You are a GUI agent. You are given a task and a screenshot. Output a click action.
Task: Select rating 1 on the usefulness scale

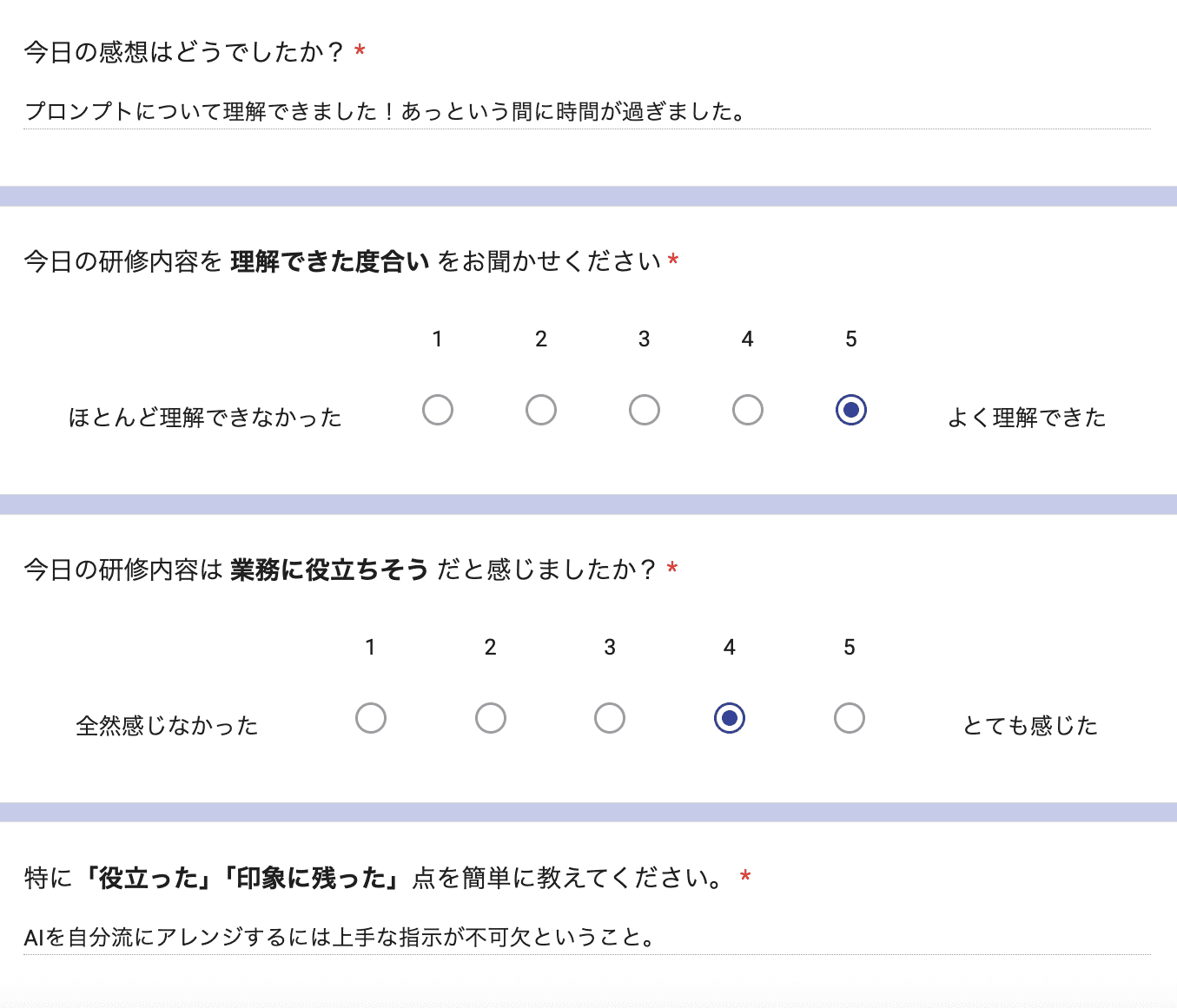[371, 718]
